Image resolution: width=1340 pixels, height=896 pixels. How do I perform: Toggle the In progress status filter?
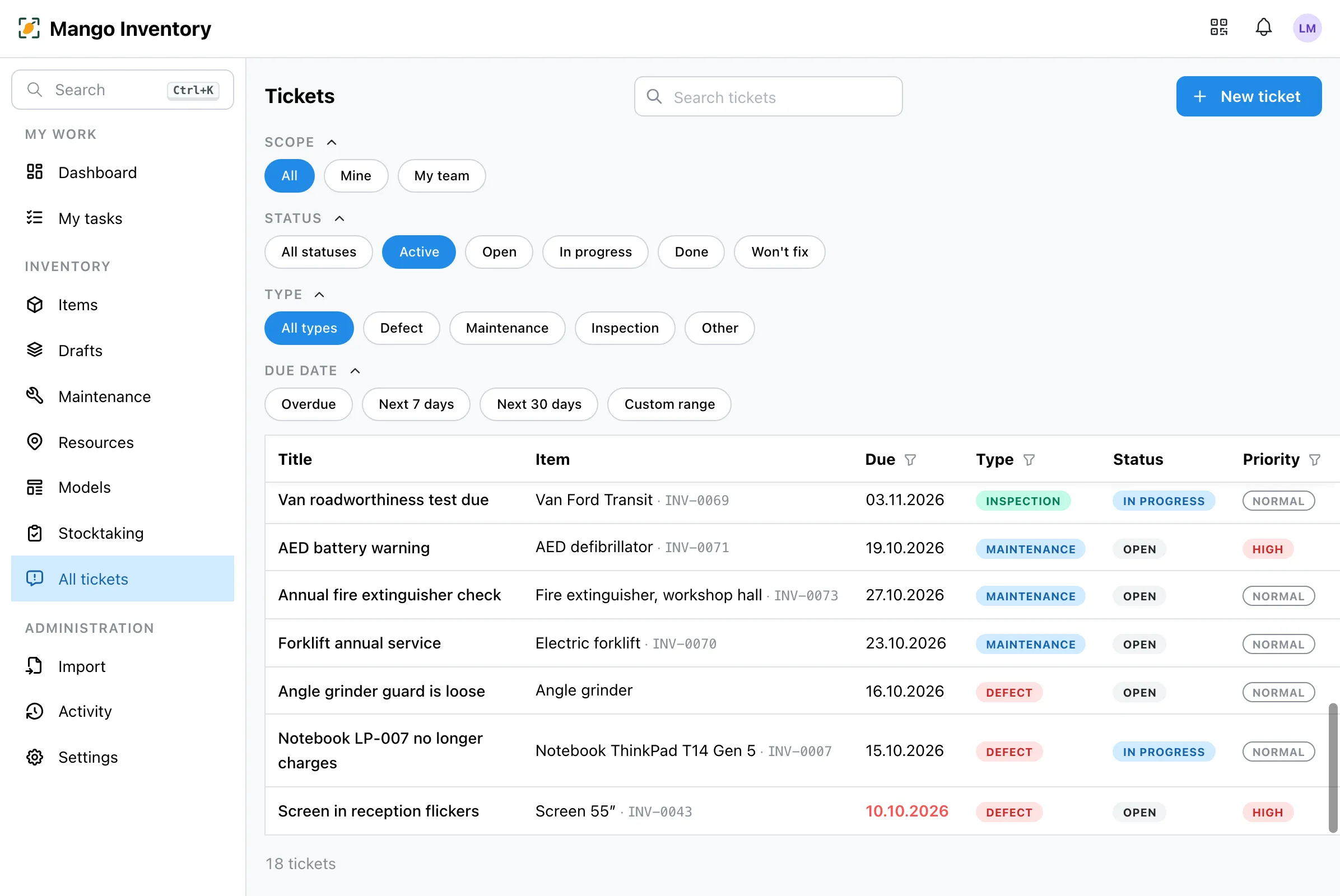(x=595, y=252)
